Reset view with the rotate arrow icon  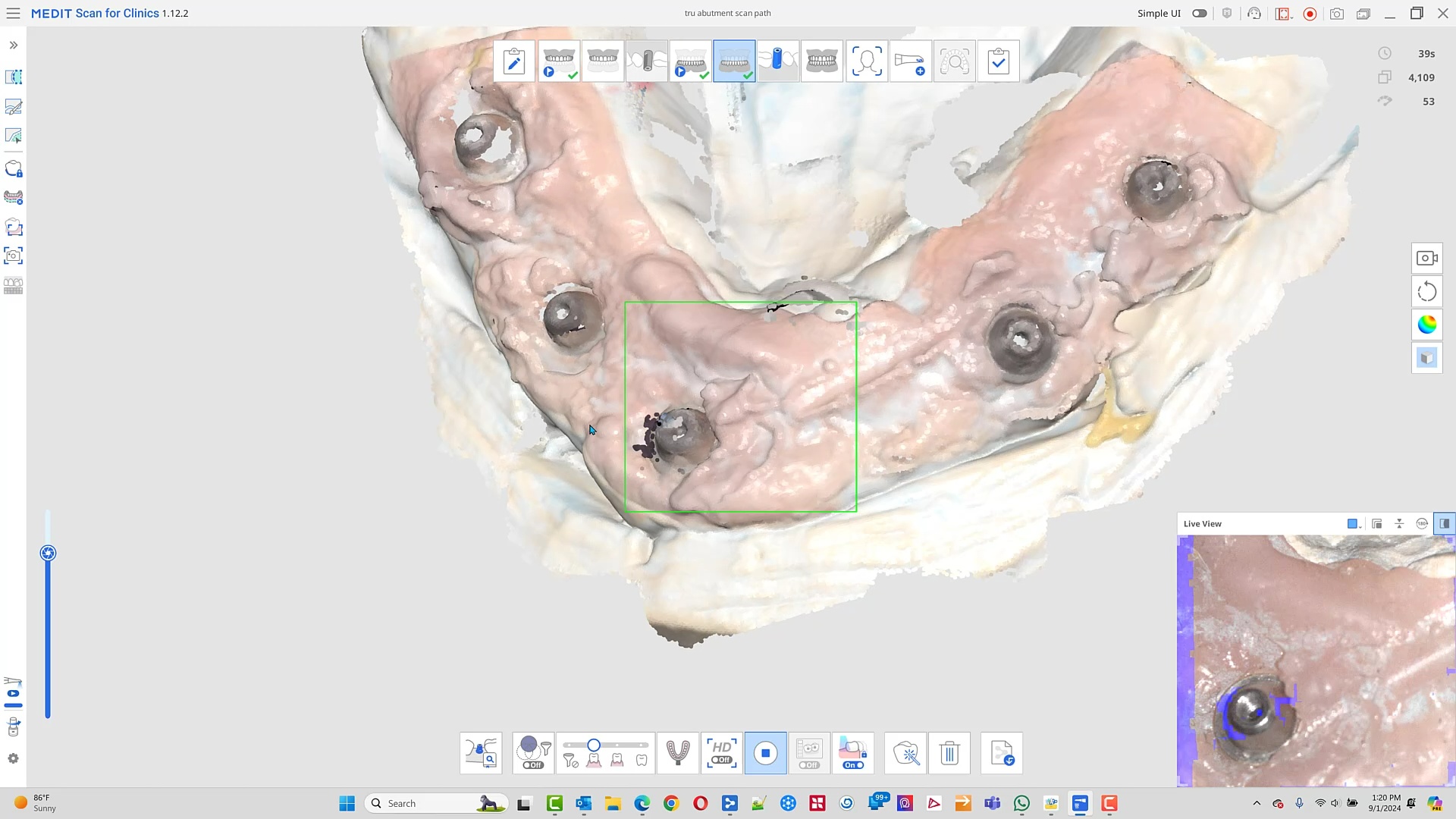(1426, 292)
